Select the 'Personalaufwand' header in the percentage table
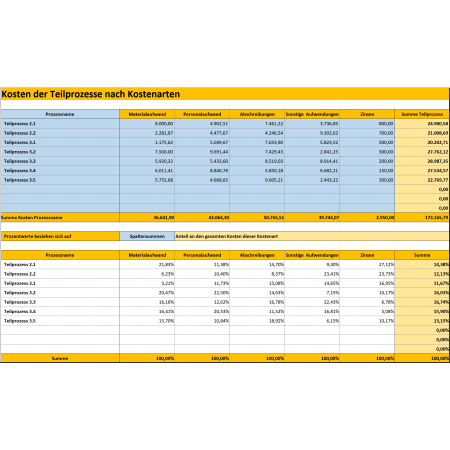Image resolution: width=450 pixels, height=450 pixels. (x=202, y=255)
